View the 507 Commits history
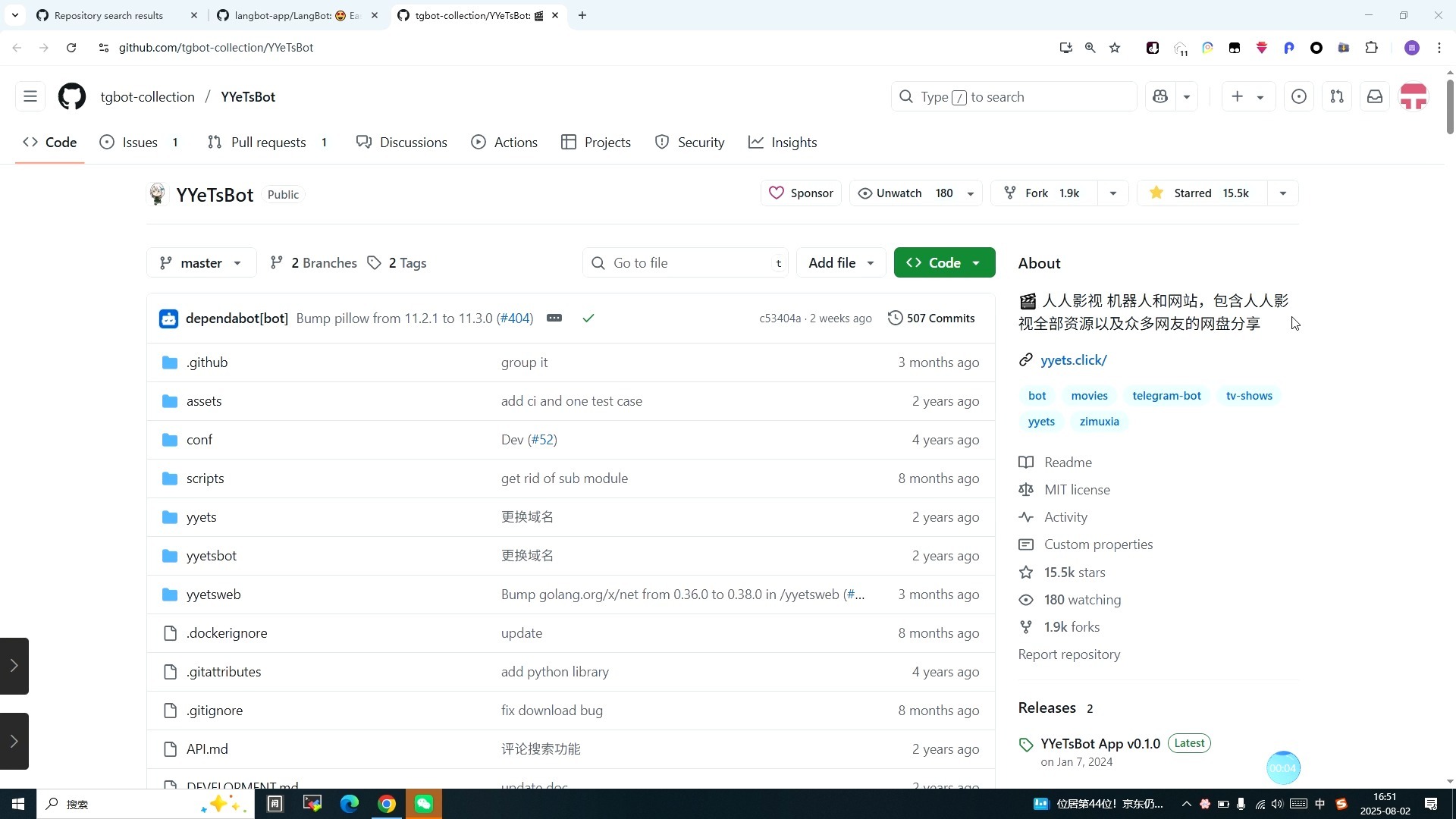Image resolution: width=1456 pixels, height=819 pixels. (x=931, y=318)
